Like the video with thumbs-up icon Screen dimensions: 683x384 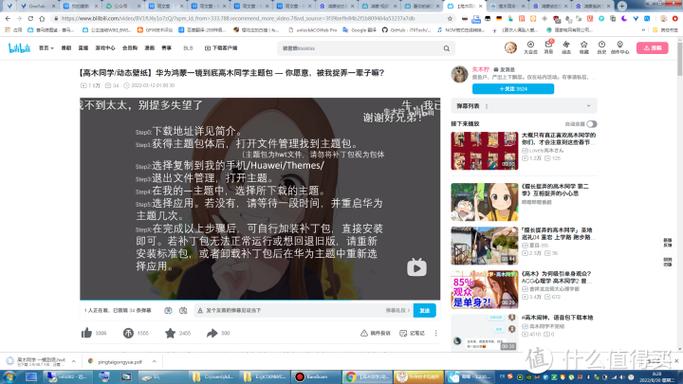tap(87, 333)
